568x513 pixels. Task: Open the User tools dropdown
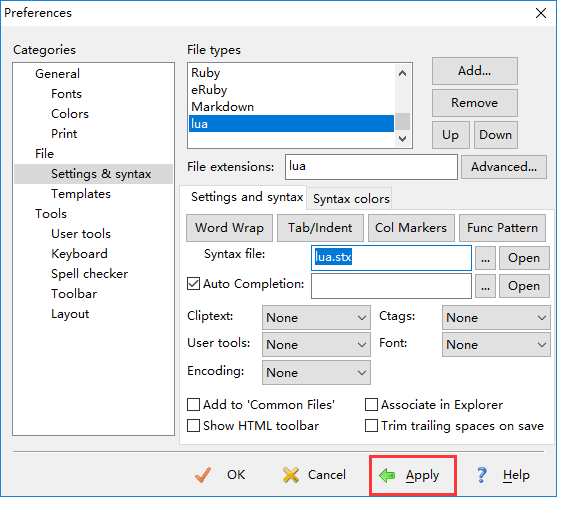point(316,345)
